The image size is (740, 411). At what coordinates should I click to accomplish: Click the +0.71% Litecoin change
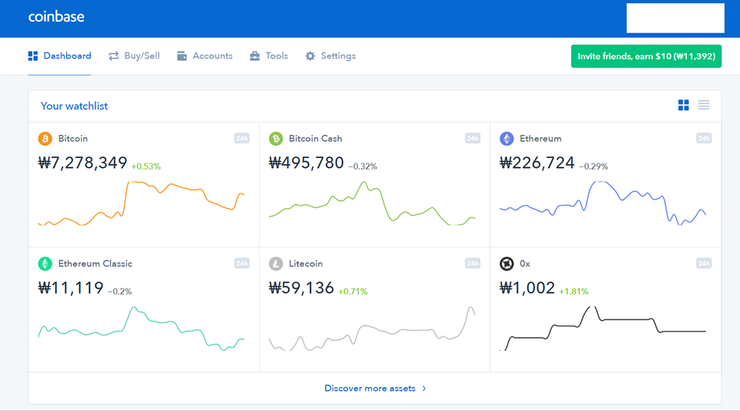[x=353, y=291]
